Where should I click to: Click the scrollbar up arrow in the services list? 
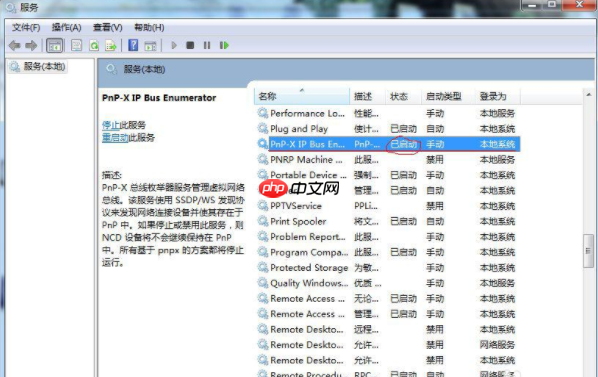[x=589, y=94]
